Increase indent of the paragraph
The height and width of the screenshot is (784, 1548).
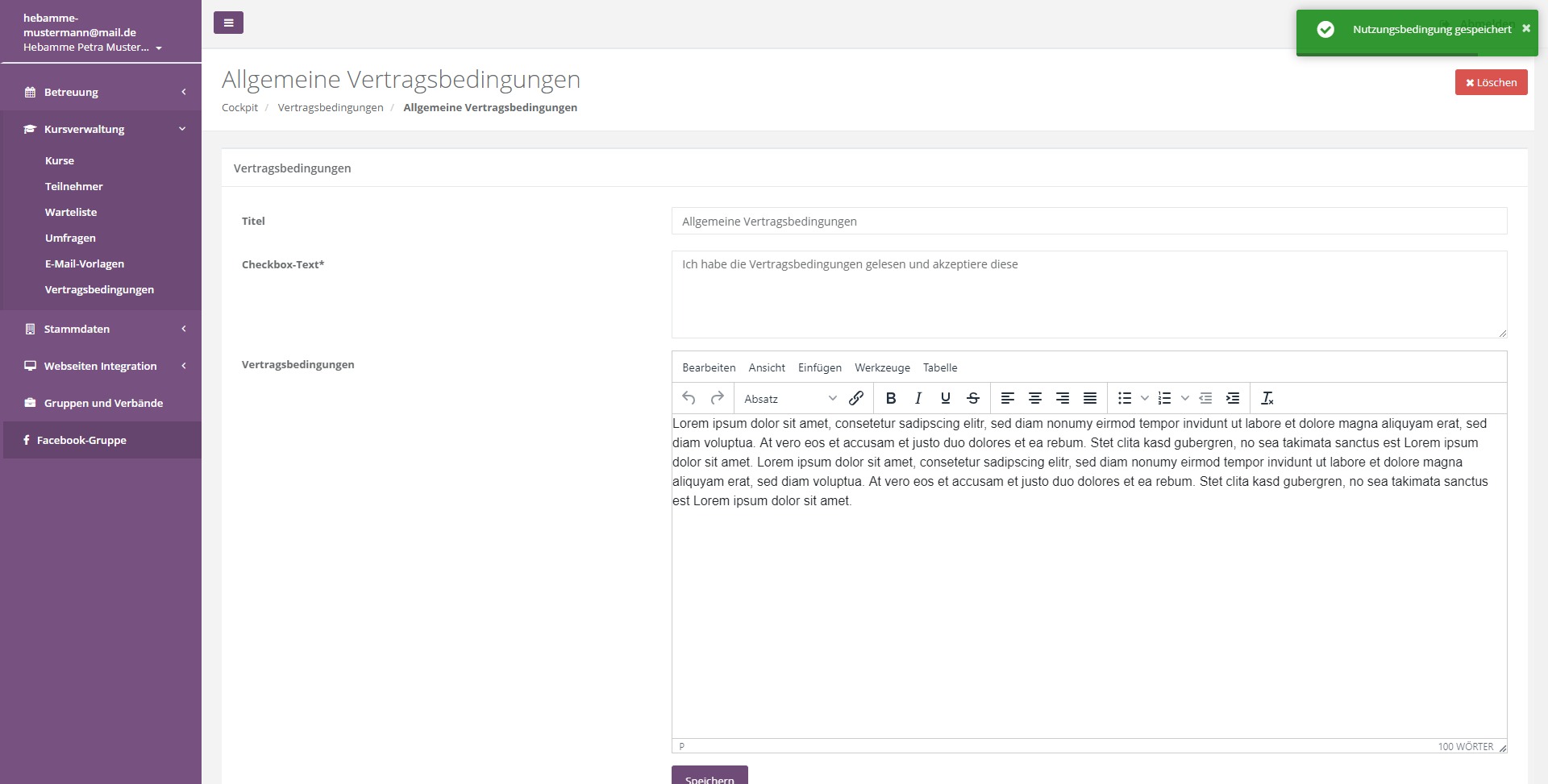(1233, 398)
